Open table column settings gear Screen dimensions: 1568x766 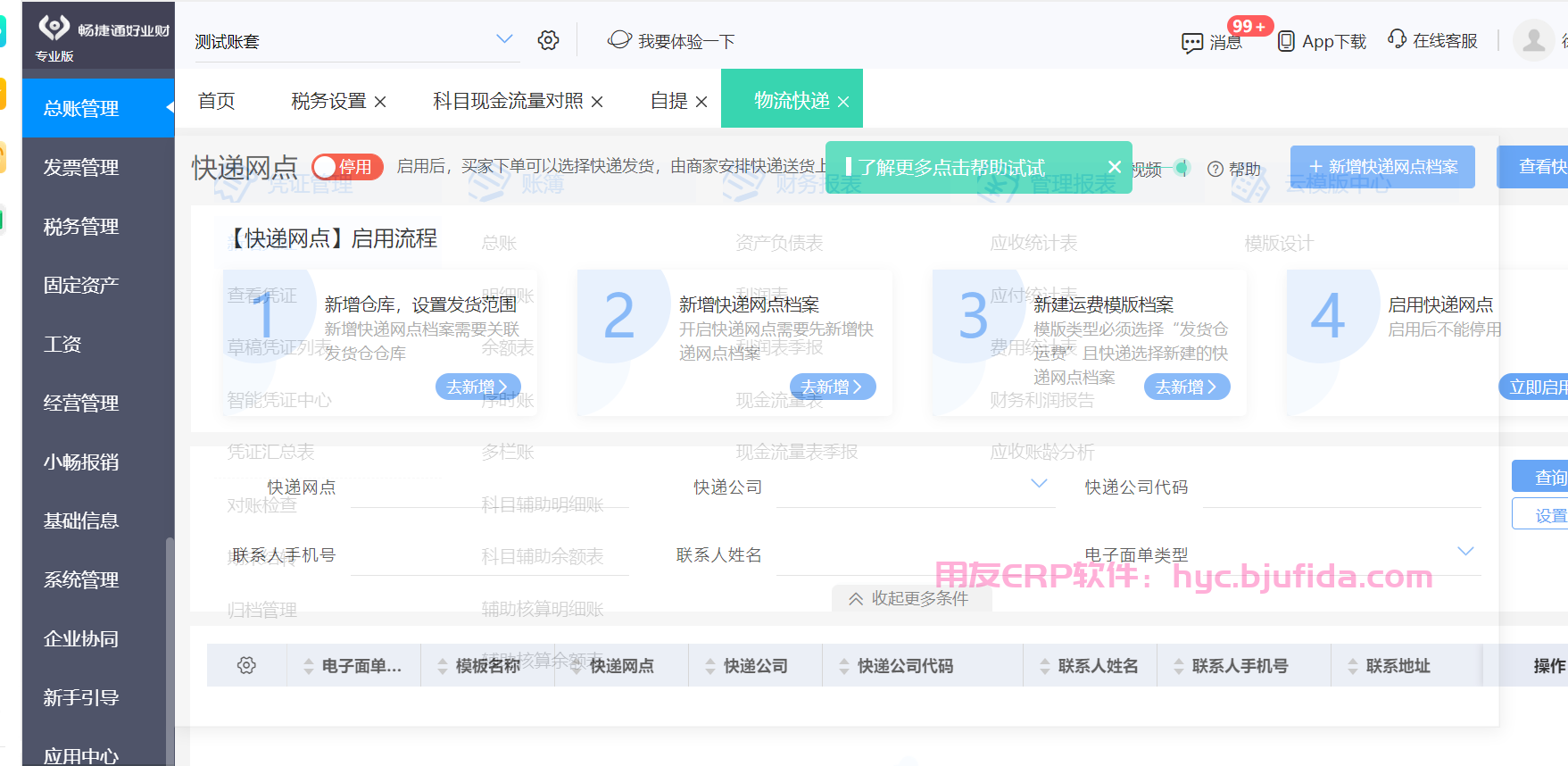[246, 665]
